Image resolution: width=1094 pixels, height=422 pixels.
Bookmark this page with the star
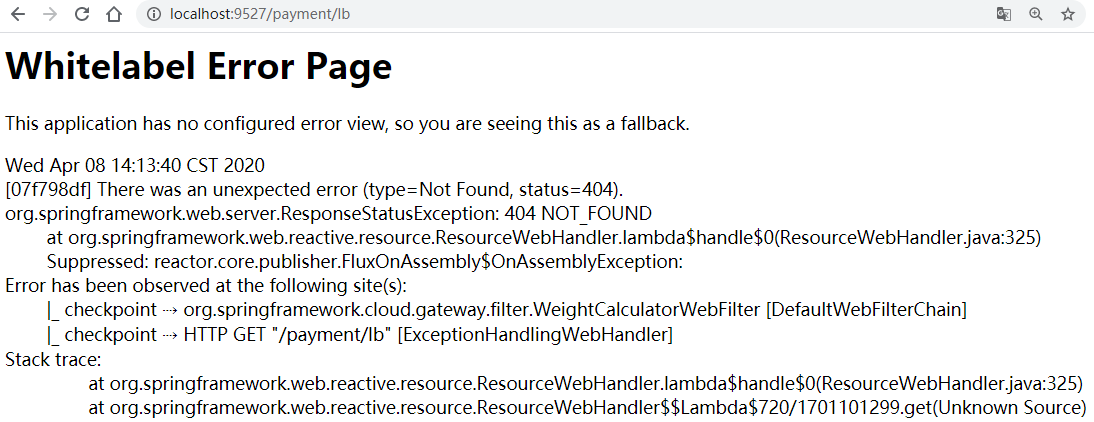coord(1067,14)
